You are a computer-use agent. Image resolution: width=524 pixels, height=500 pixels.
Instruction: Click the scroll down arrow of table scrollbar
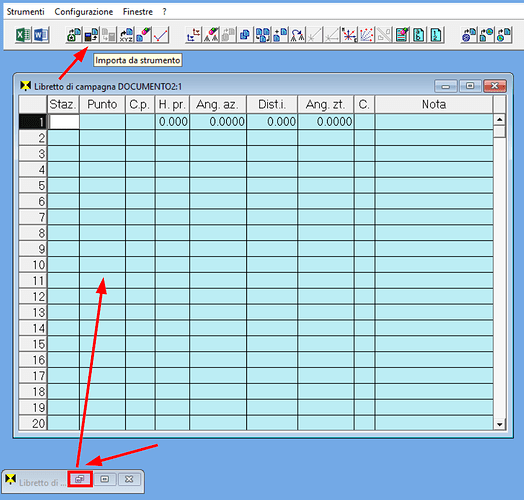[500, 424]
